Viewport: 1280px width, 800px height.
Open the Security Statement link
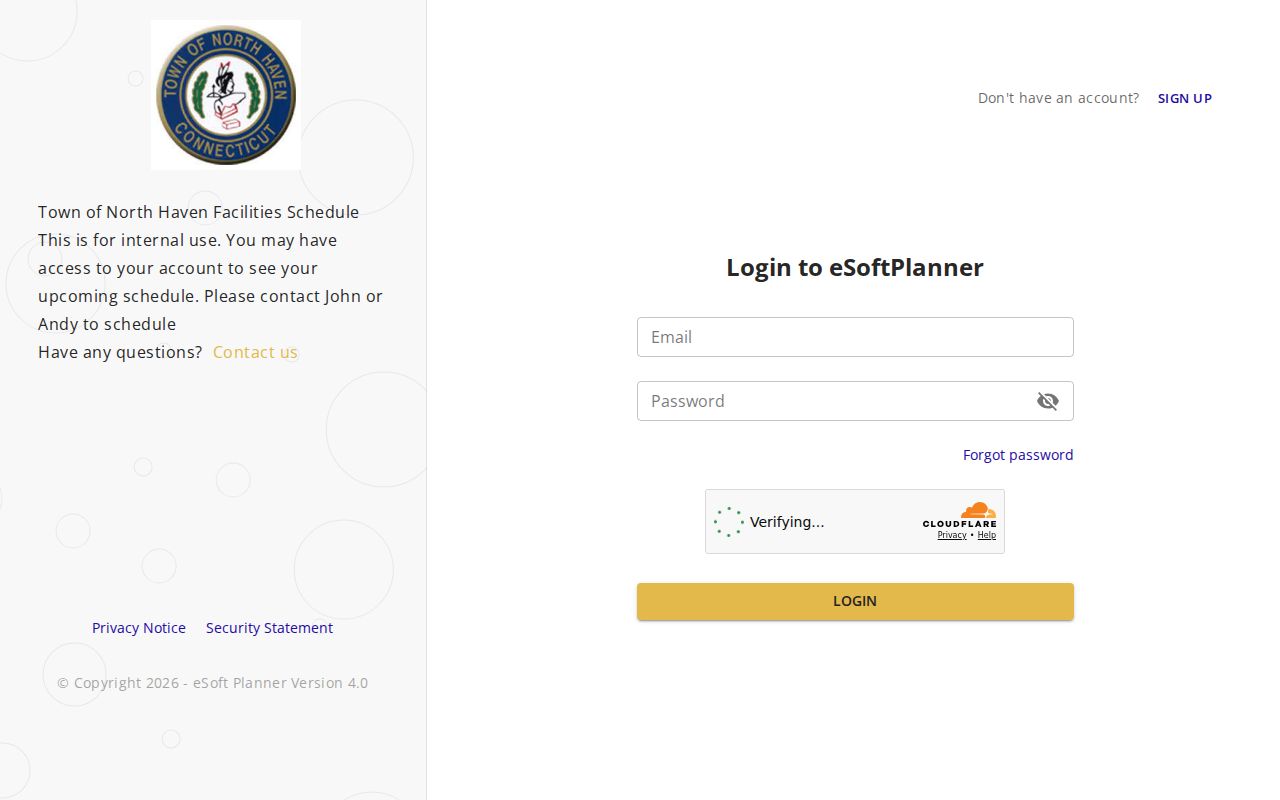click(269, 628)
